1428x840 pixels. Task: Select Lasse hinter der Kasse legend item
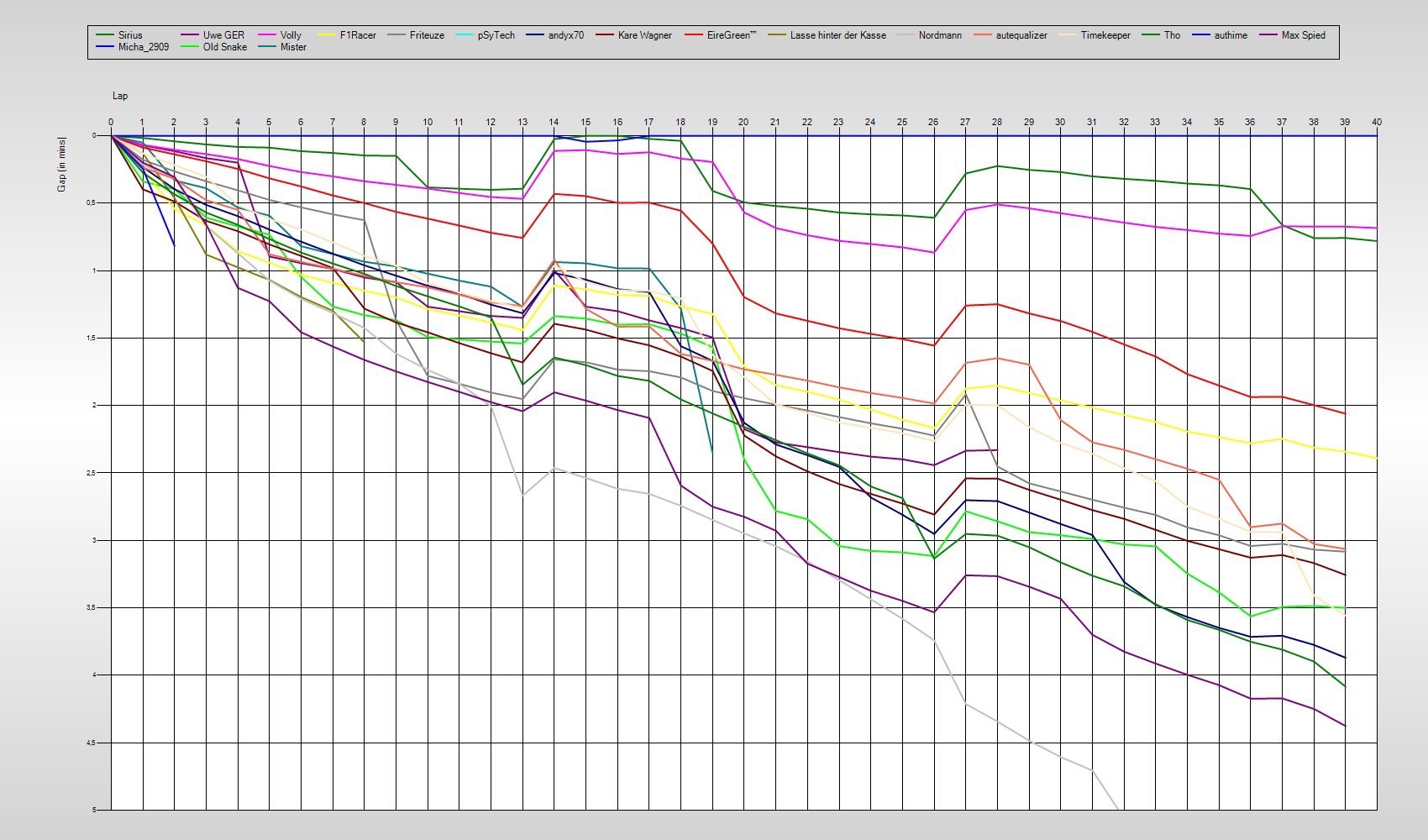point(837,35)
